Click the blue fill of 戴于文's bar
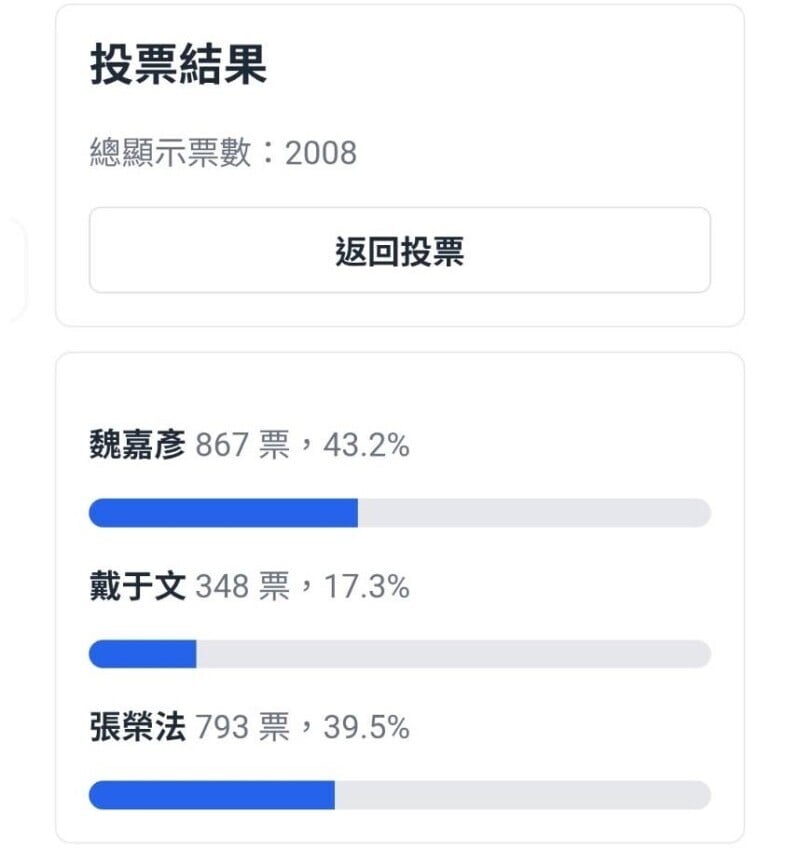 [x=143, y=654]
